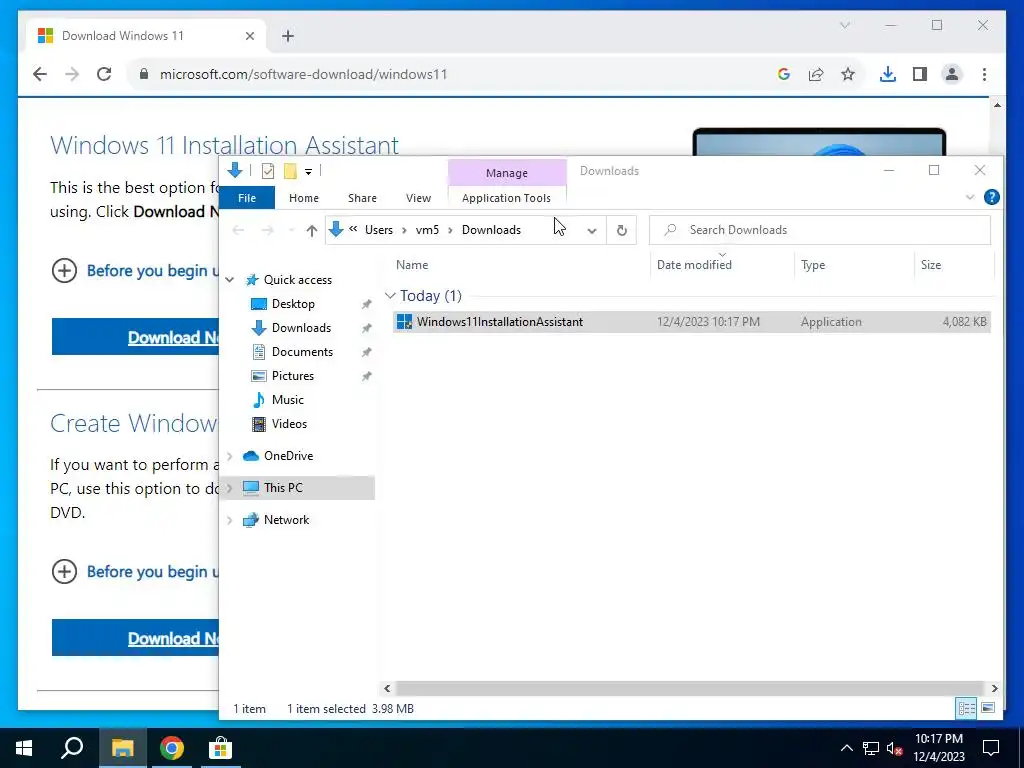Screen dimensions: 1024x768
Task: Switch to the Home ribbon tab
Action: [x=304, y=198]
